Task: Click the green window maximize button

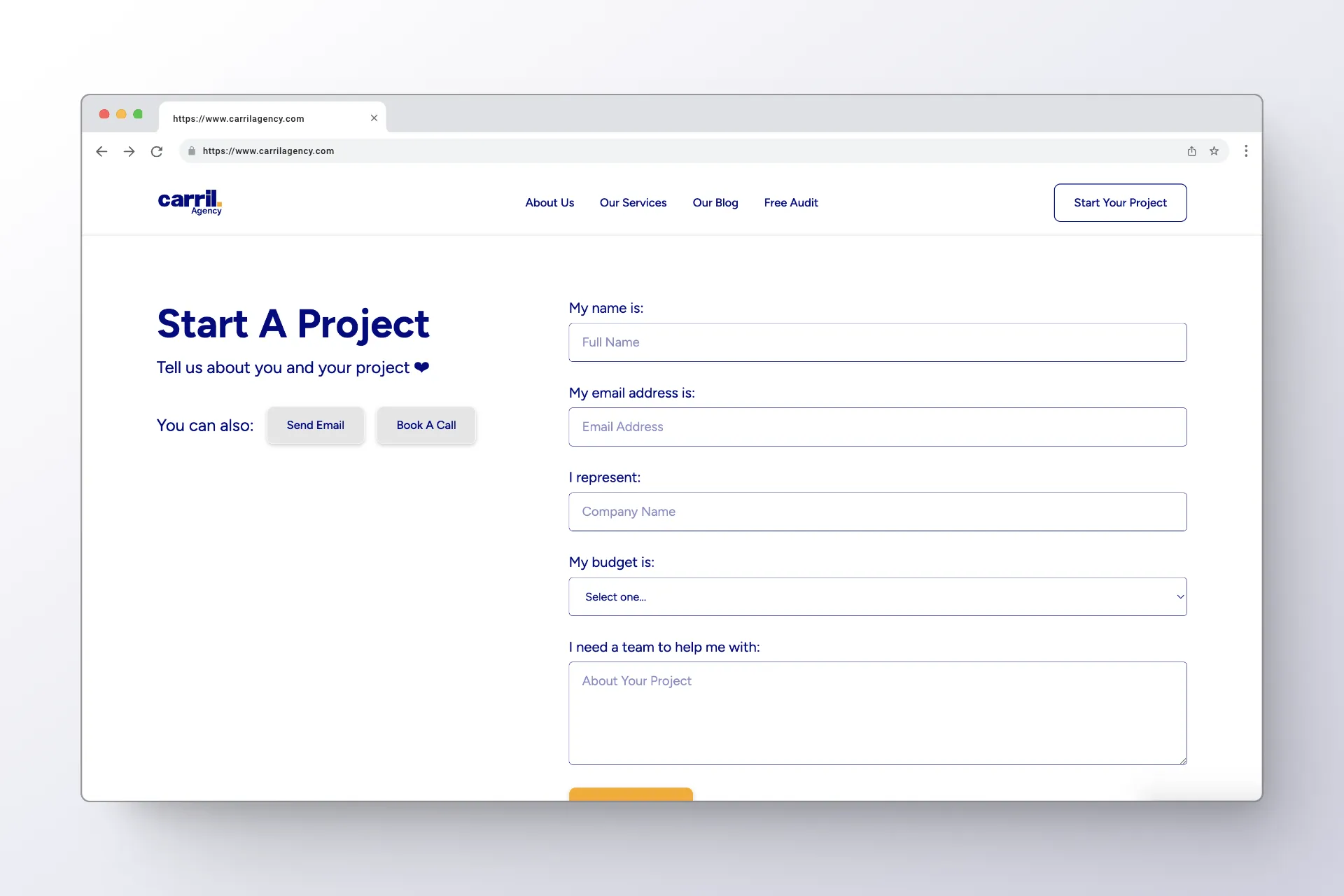Action: click(x=138, y=114)
